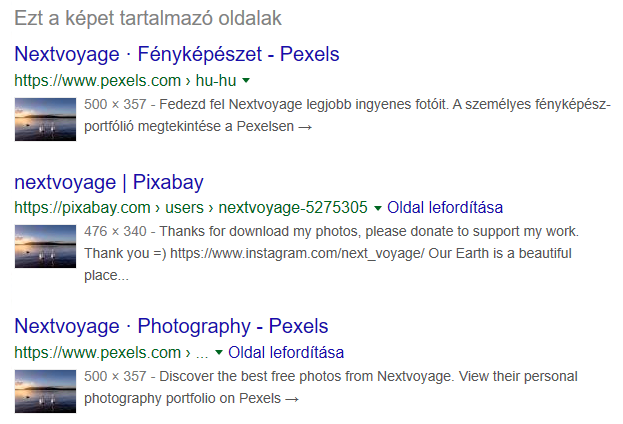Viewport: 623px width, 424px height.
Task: Click thumbnail of the Fényképészet Pexels result
Action: pos(46,117)
